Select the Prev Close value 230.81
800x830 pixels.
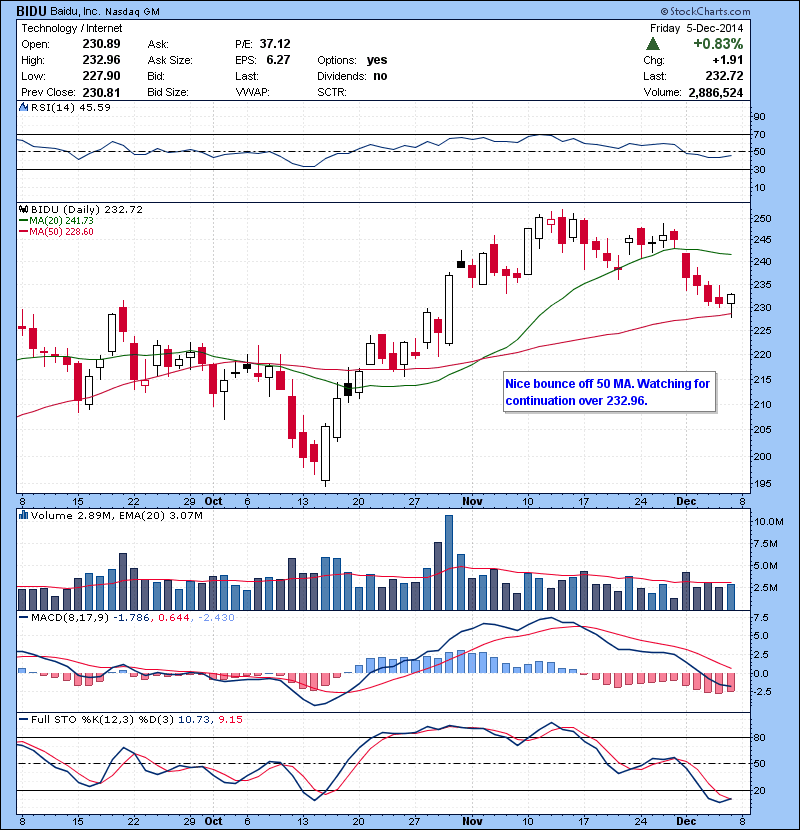point(101,92)
